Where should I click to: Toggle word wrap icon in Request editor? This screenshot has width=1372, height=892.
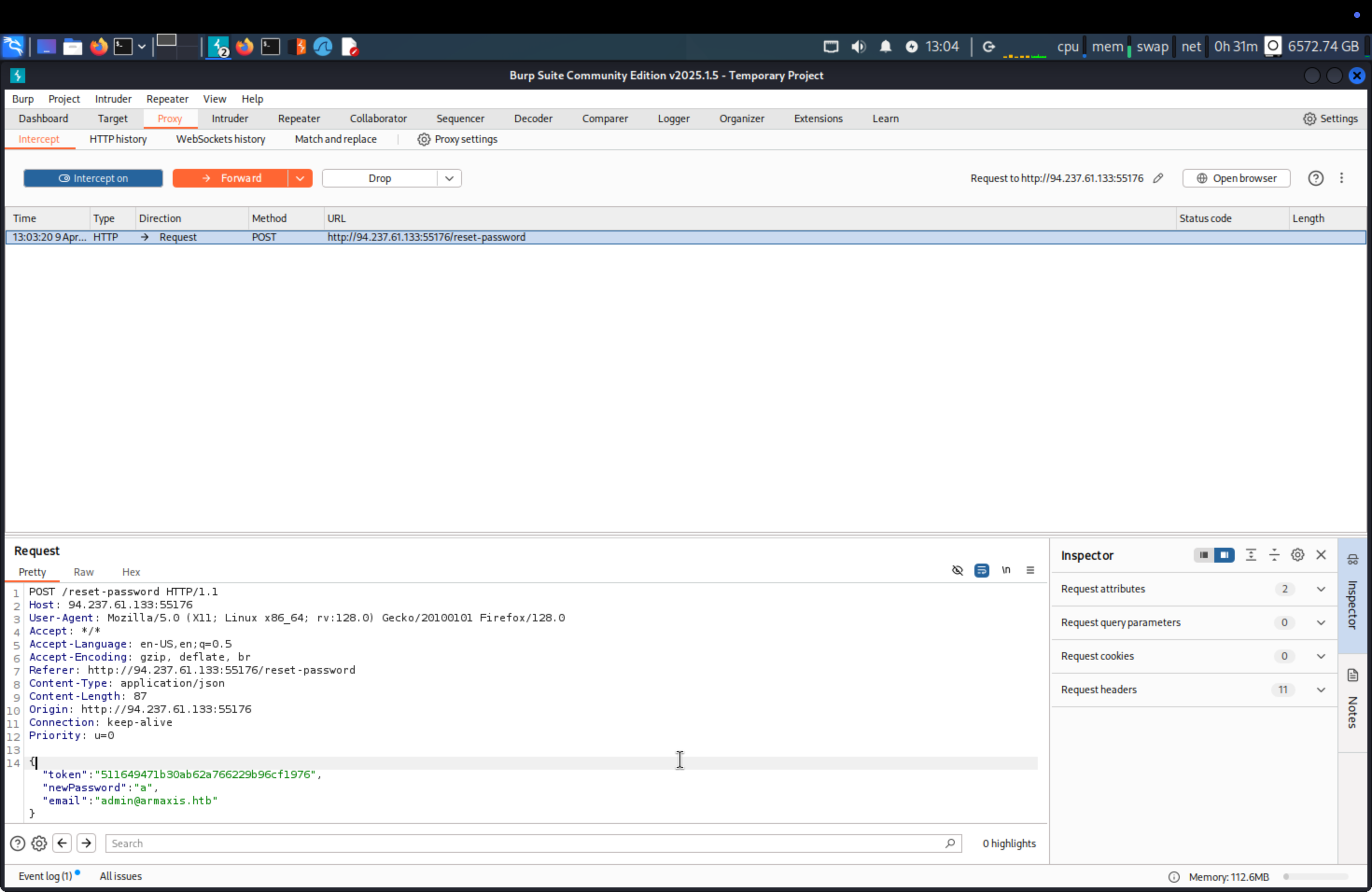tap(981, 570)
